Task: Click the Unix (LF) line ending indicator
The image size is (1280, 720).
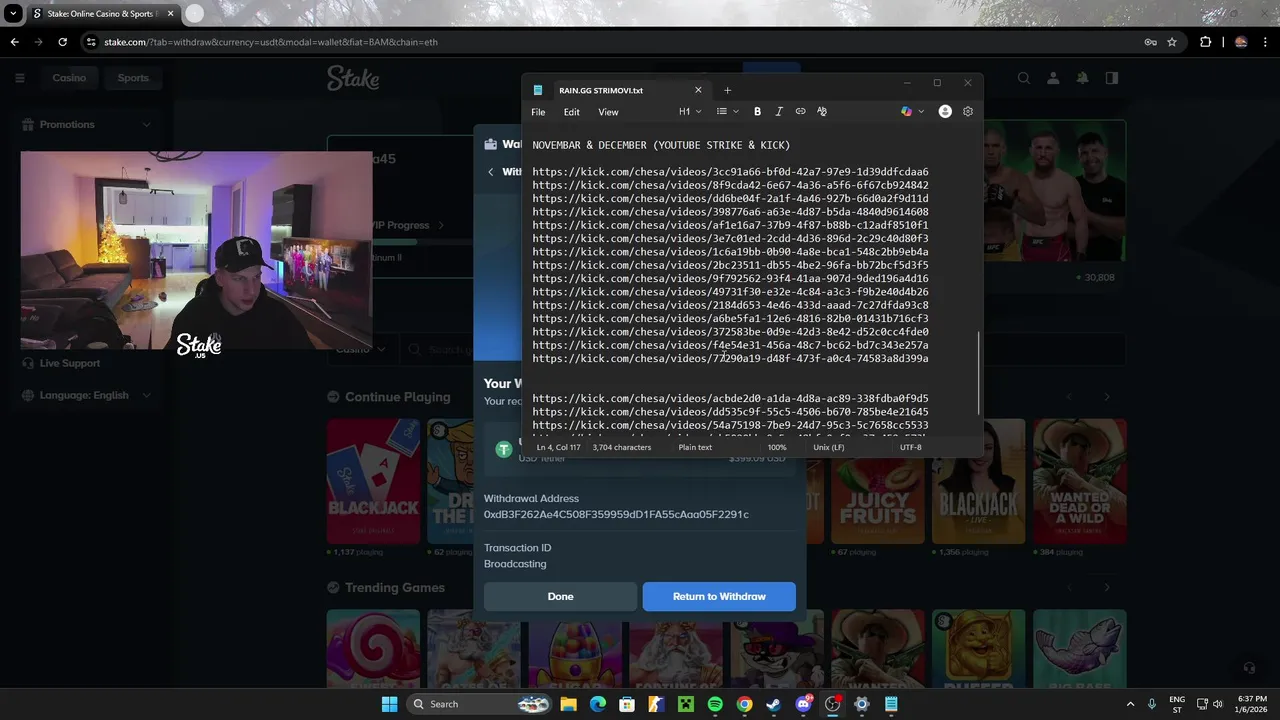Action: pyautogui.click(x=829, y=447)
